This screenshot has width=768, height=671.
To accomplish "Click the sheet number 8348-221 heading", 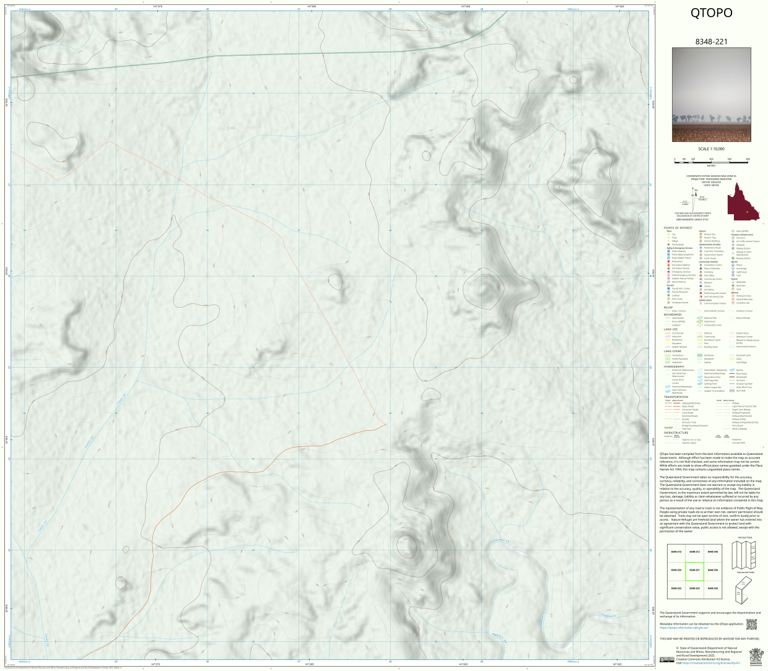I will click(x=711, y=42).
